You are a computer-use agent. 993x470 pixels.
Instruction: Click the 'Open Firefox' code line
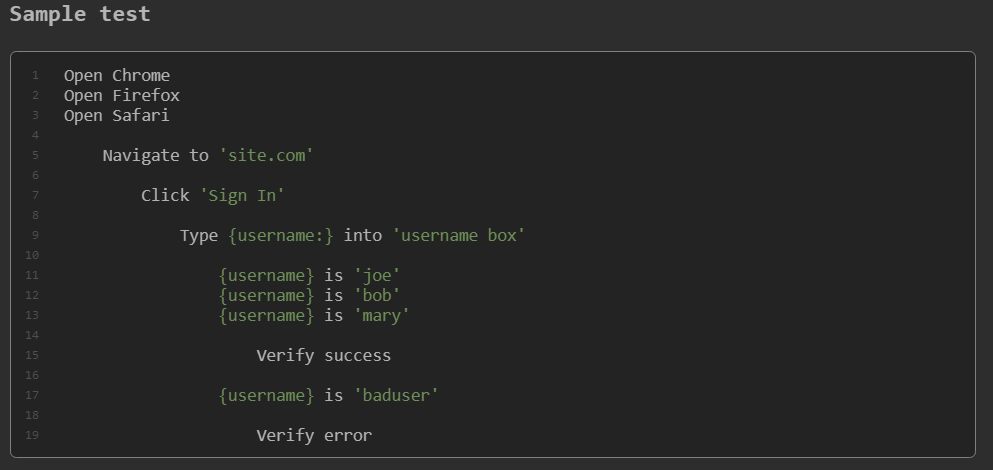tap(122, 95)
